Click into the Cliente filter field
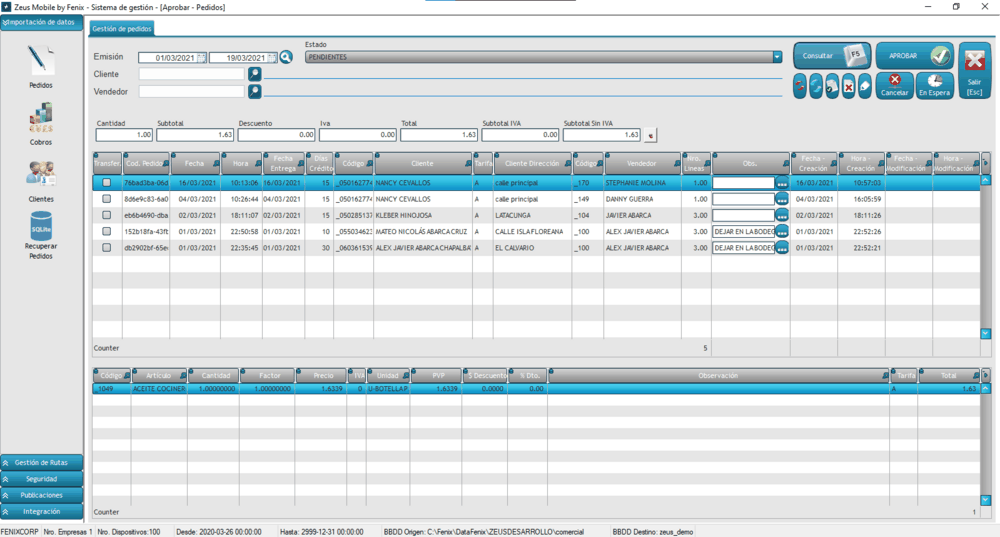The width and height of the screenshot is (1000, 537). tap(191, 74)
